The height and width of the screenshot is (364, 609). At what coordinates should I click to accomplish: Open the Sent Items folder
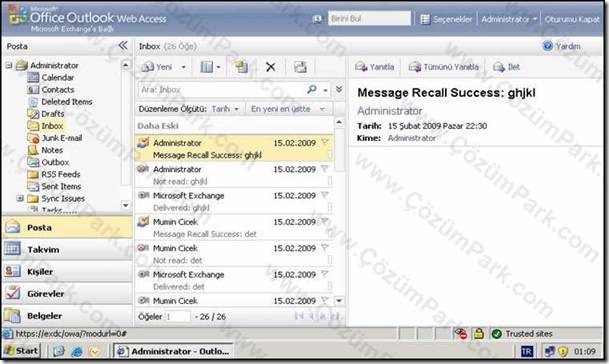pyautogui.click(x=61, y=186)
